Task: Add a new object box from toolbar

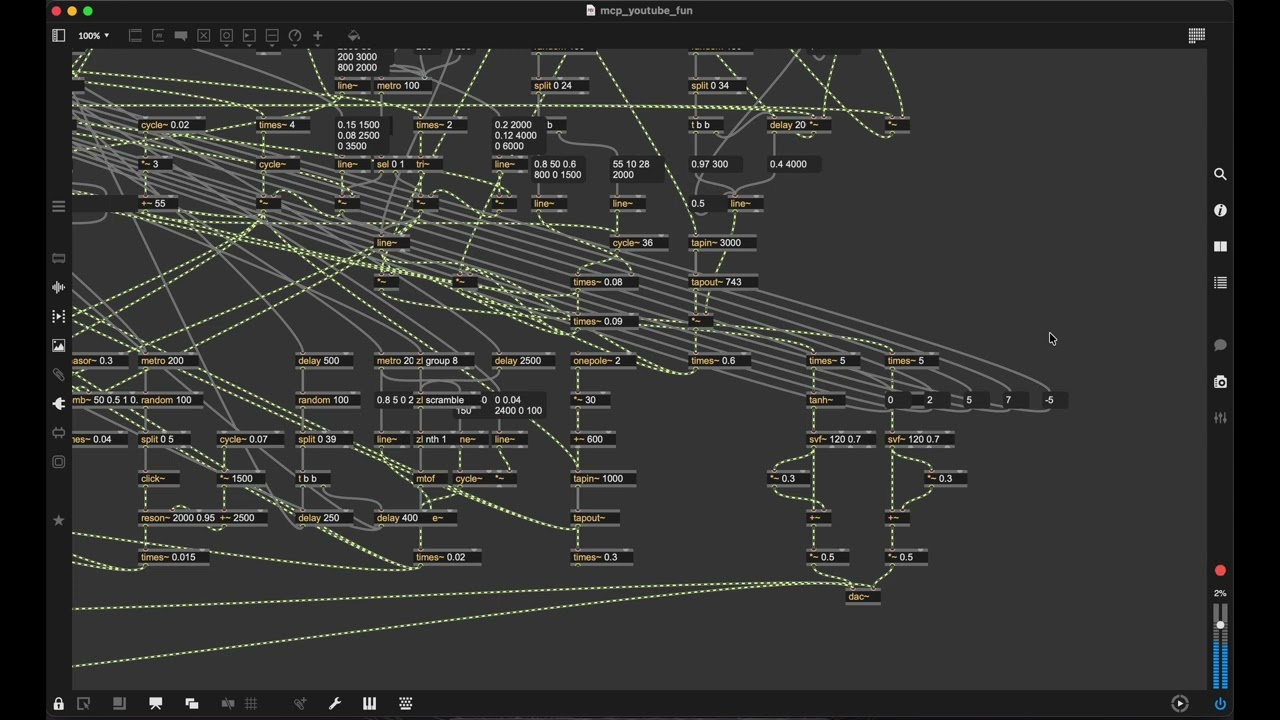Action: [135, 35]
